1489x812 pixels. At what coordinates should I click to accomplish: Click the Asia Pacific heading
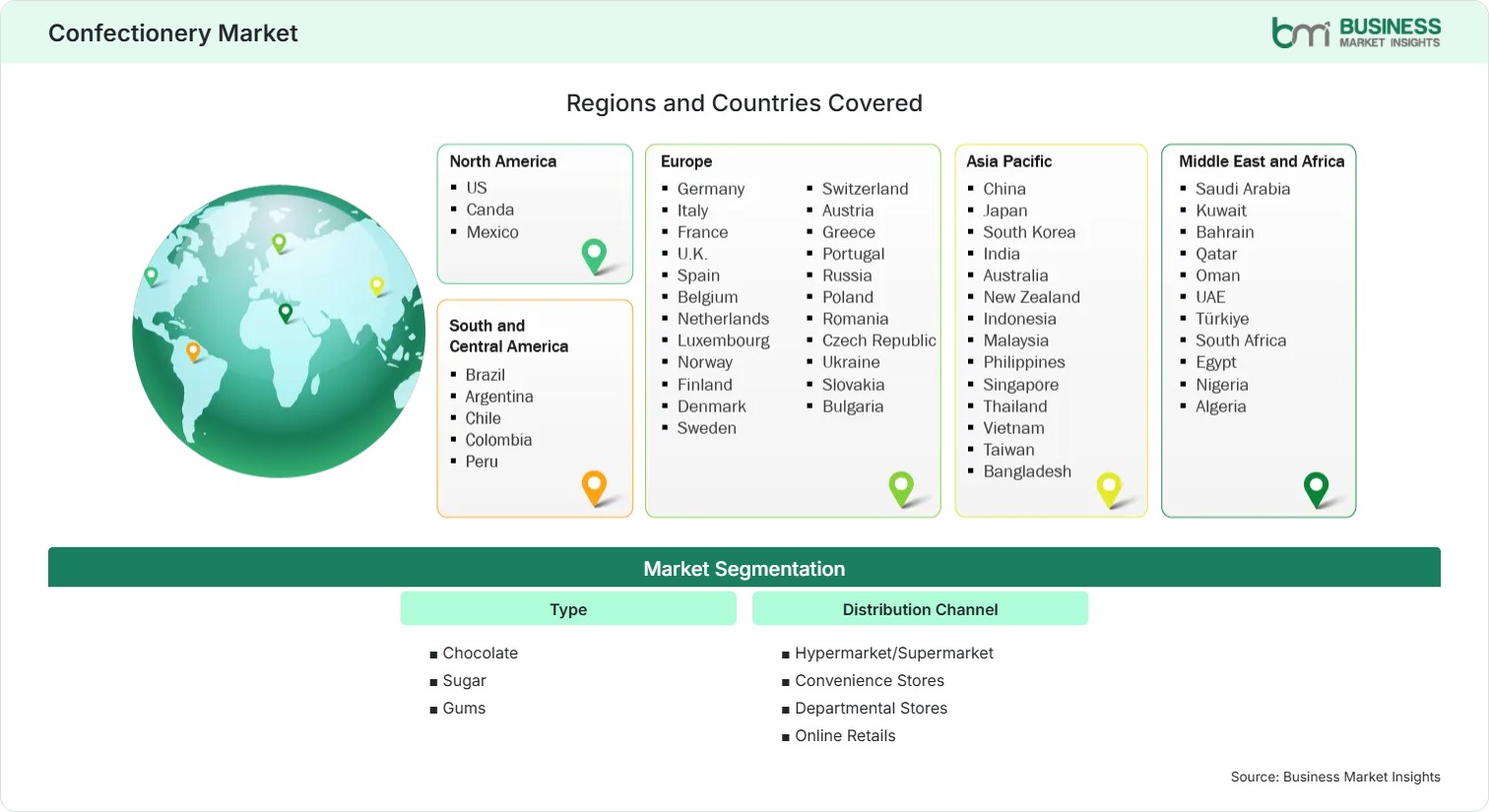point(1008,161)
